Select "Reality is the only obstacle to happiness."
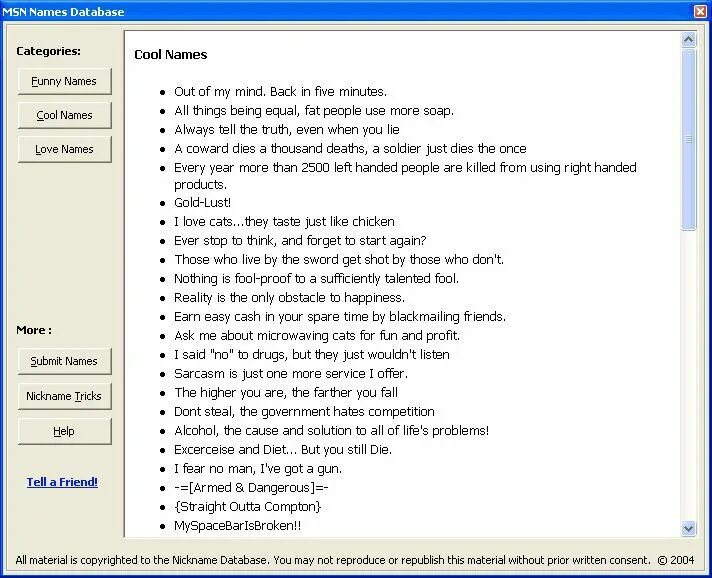Image resolution: width=712 pixels, height=578 pixels. click(x=289, y=298)
